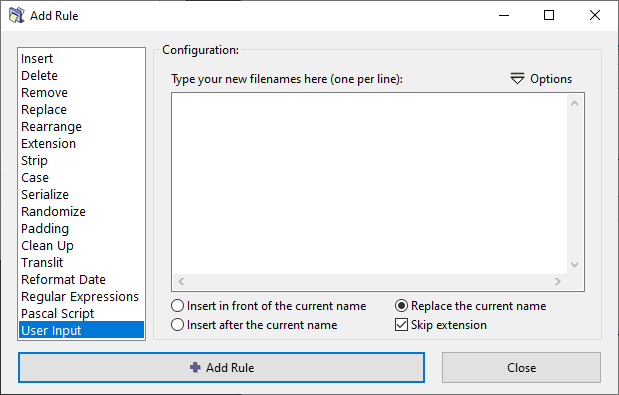Click the Add Rule button
The width and height of the screenshot is (619, 395).
pyautogui.click(x=221, y=368)
